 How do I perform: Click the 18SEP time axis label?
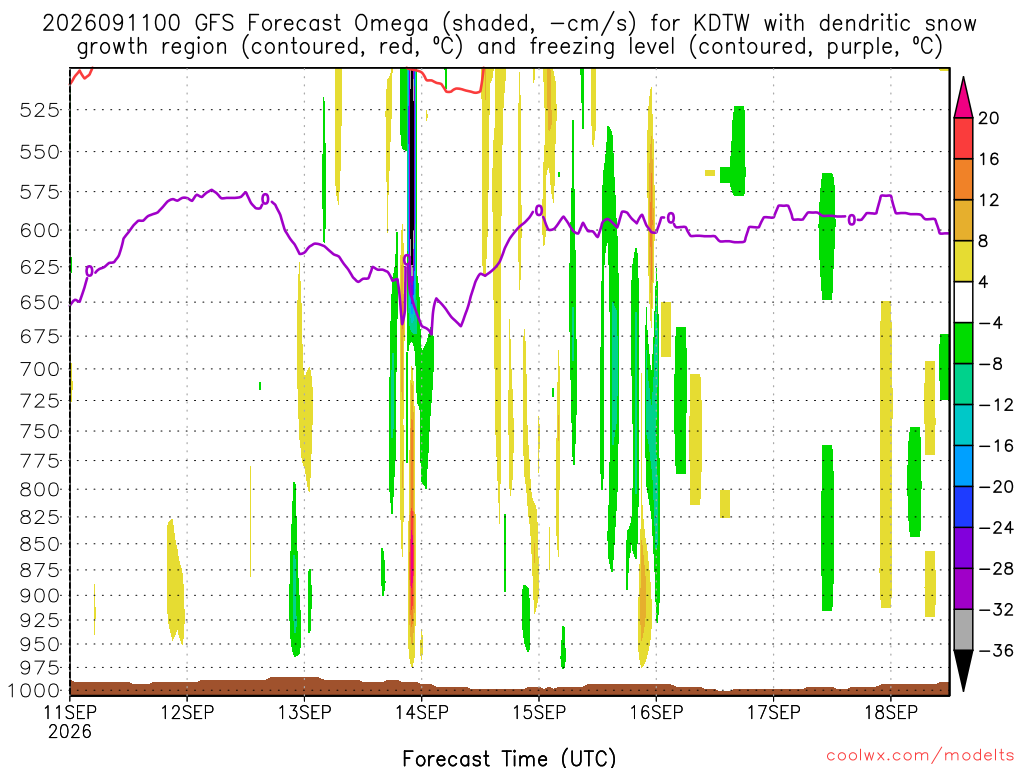(x=891, y=712)
